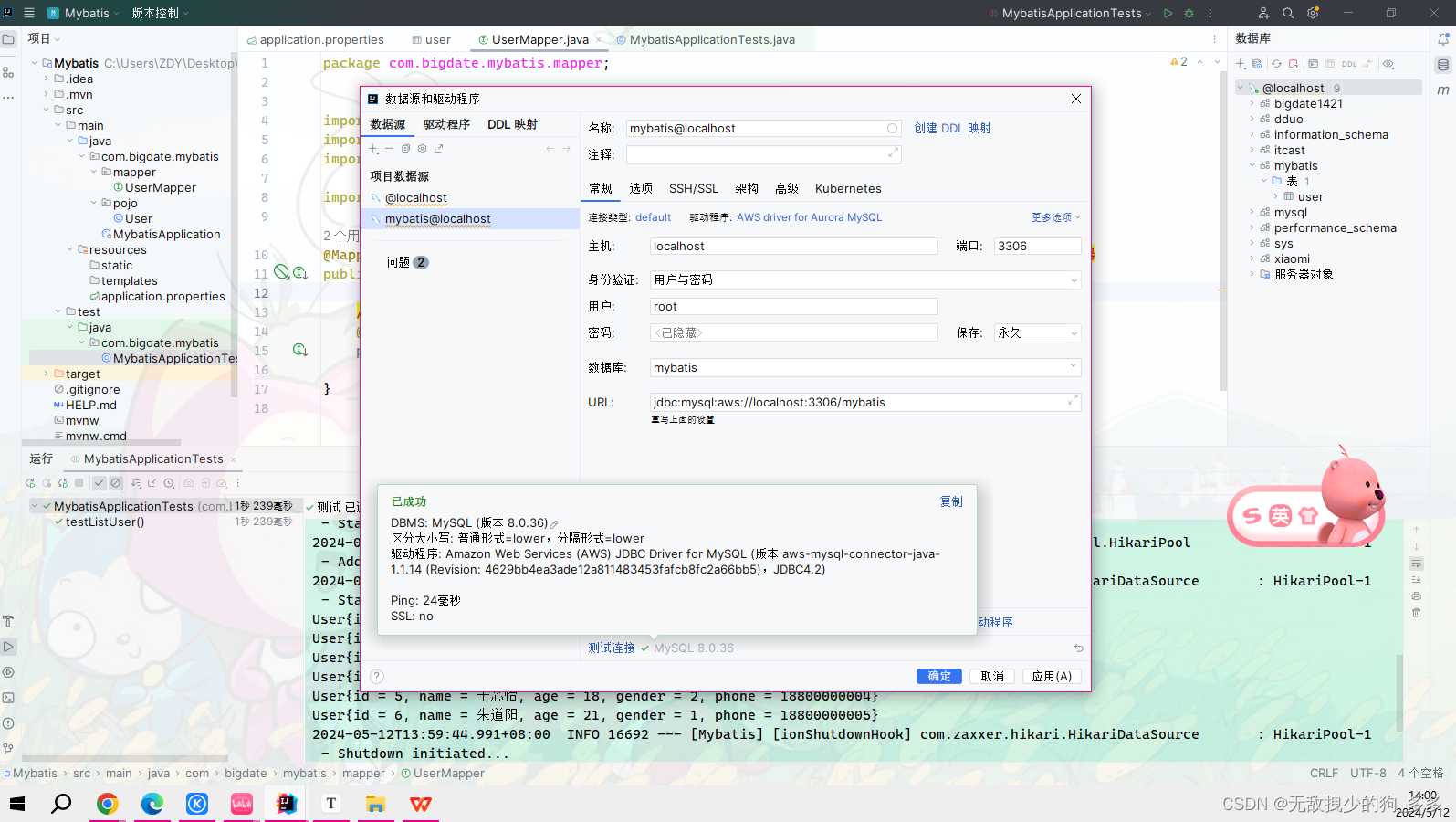Open query console icon in database toolbar

[1313, 64]
